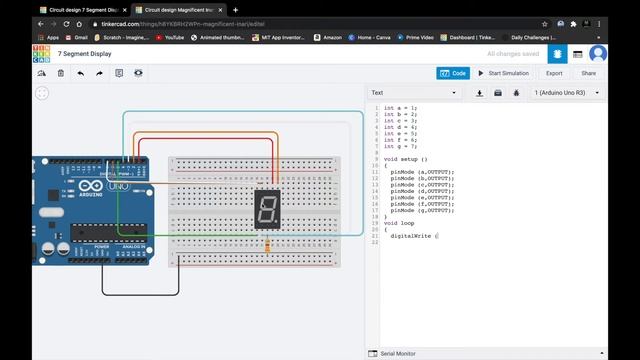The image size is (640, 360).
Task: Undo the last action
Action: (x=80, y=73)
